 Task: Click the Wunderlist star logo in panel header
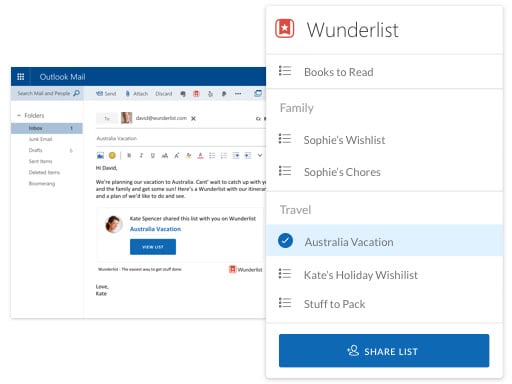(x=285, y=29)
